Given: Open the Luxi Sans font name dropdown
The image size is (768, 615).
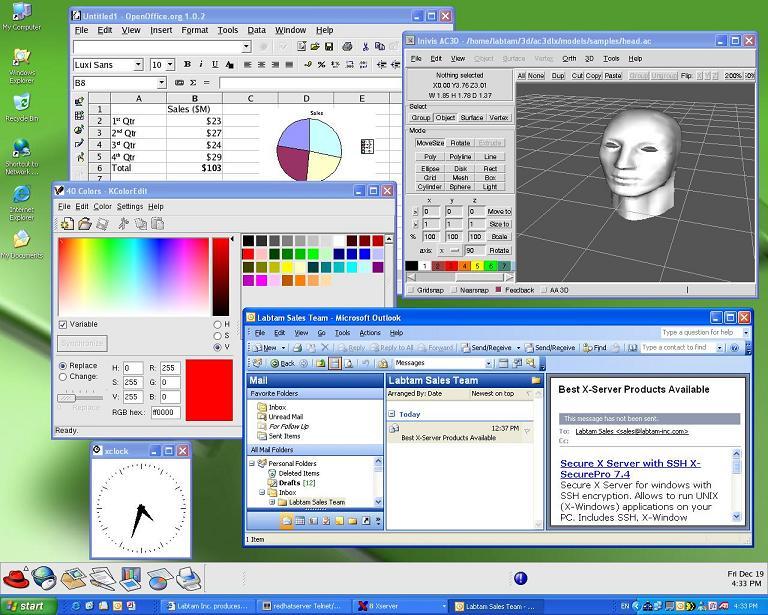Looking at the screenshot, I should pos(140,65).
